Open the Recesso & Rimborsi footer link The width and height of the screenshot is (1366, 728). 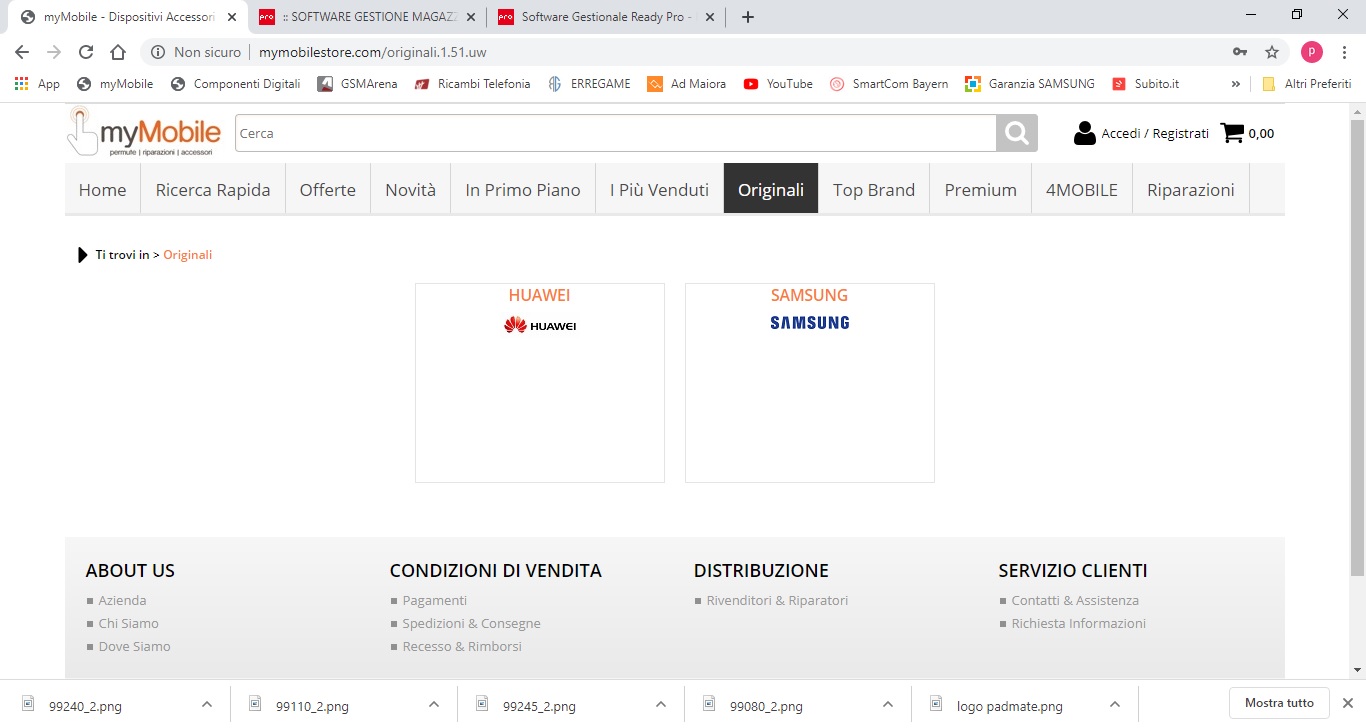tap(462, 646)
